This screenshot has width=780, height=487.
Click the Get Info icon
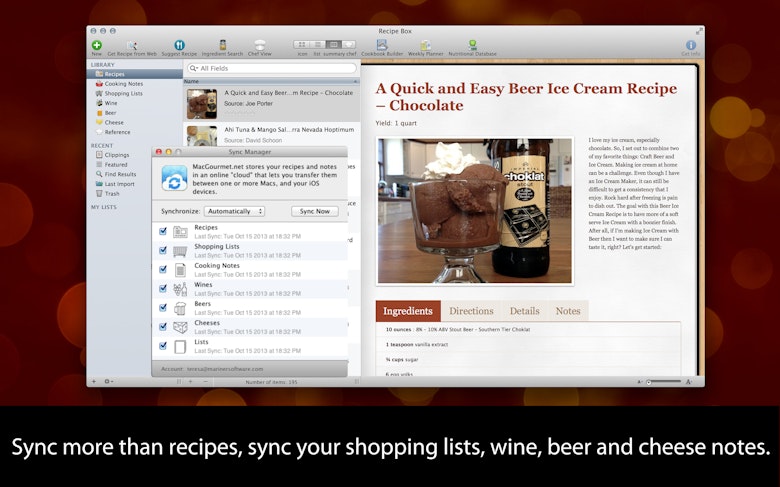click(x=690, y=46)
